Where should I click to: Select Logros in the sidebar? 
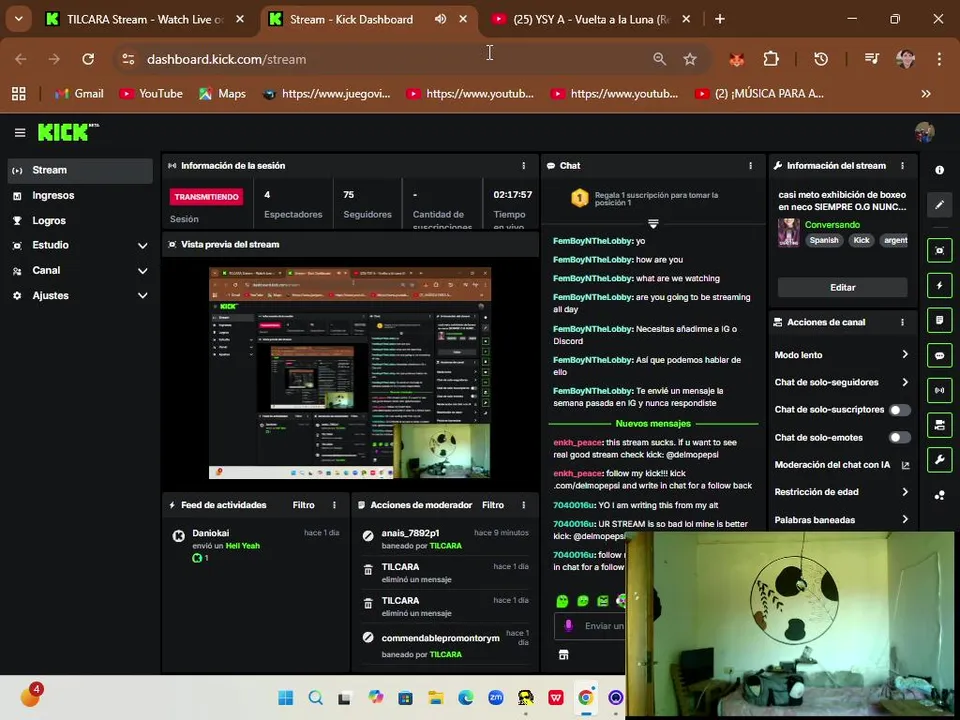(80, 220)
